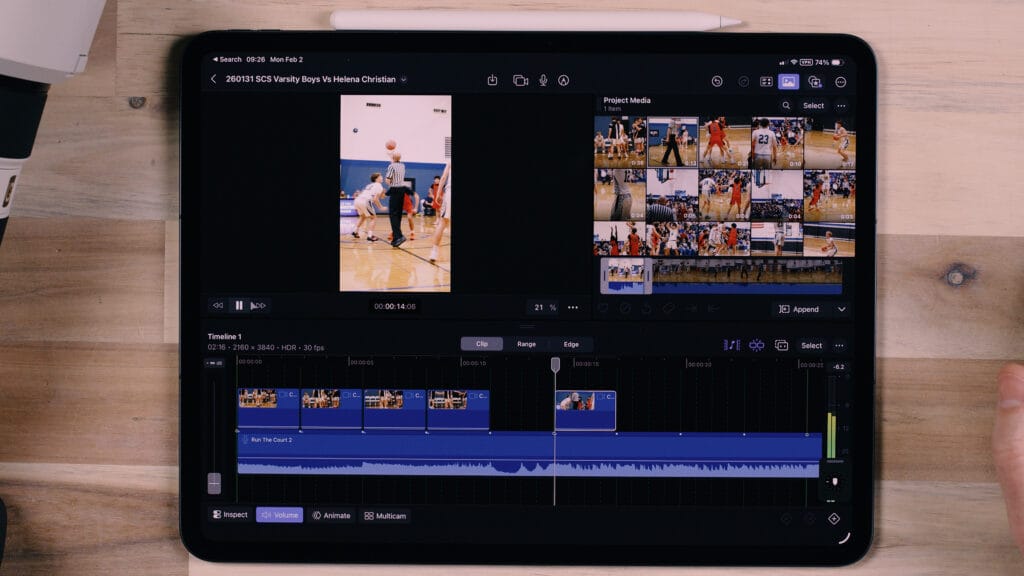Adjust the timeline zoom slider
Viewport: 1024px width, 576px height.
pyautogui.click(x=212, y=484)
